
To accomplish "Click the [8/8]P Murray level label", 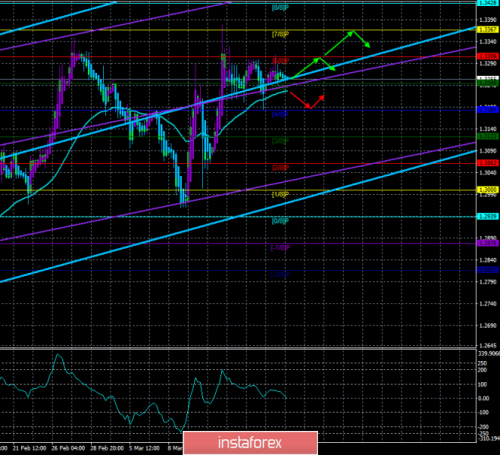I will (x=280, y=8).
